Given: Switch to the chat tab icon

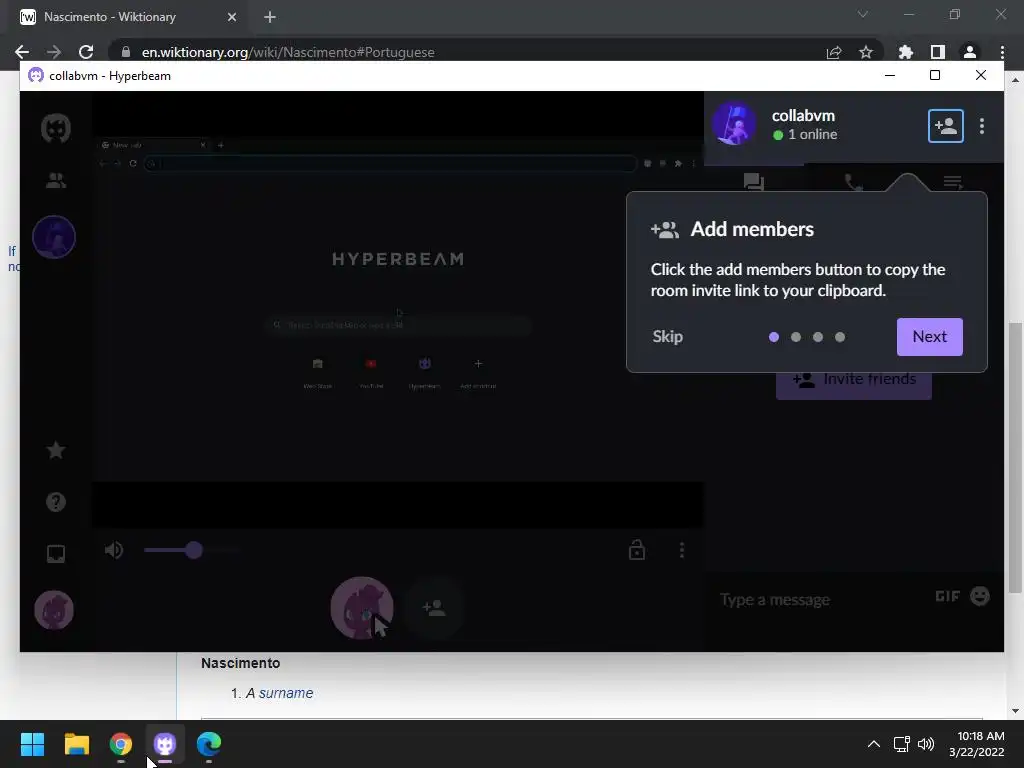Looking at the screenshot, I should 754,182.
